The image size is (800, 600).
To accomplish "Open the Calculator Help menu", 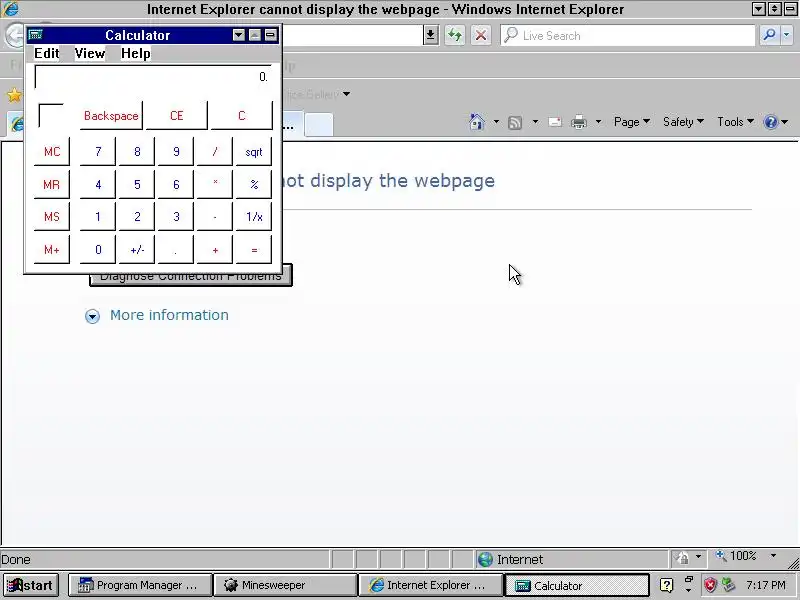I will click(x=136, y=53).
